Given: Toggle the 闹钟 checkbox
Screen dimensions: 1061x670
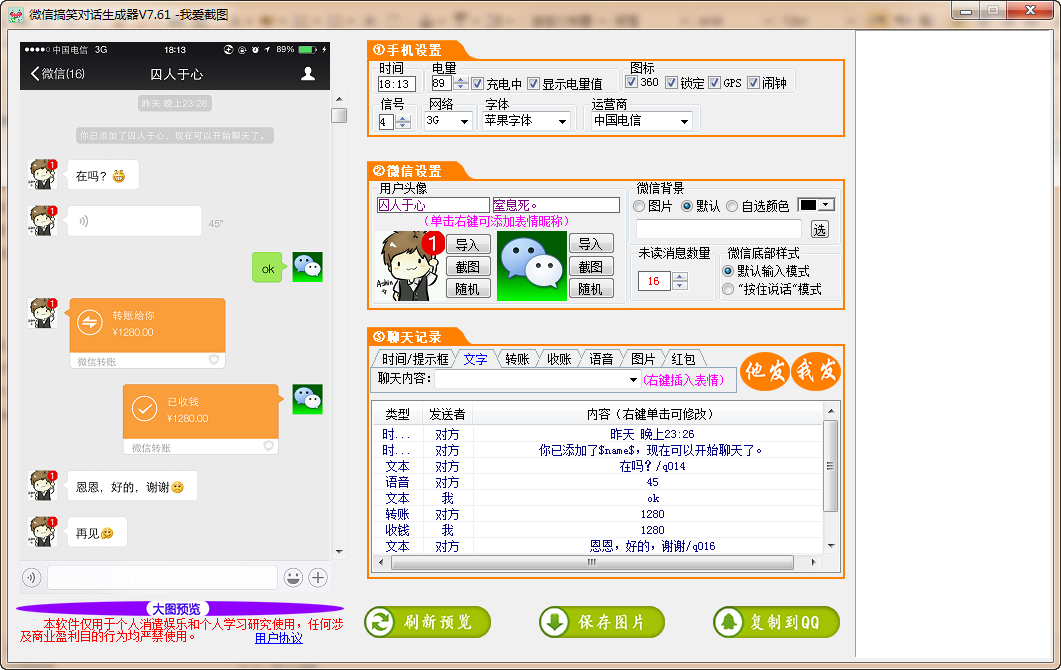Looking at the screenshot, I should coord(753,82).
